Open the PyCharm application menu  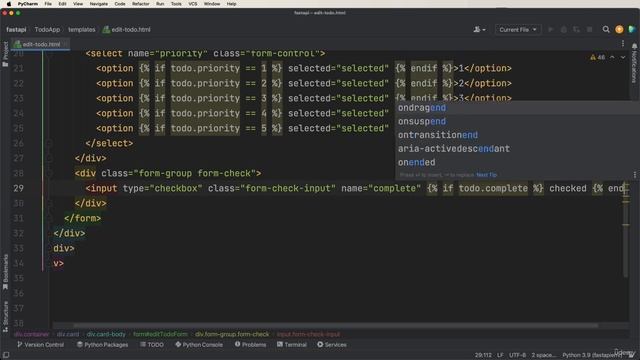[28, 4]
